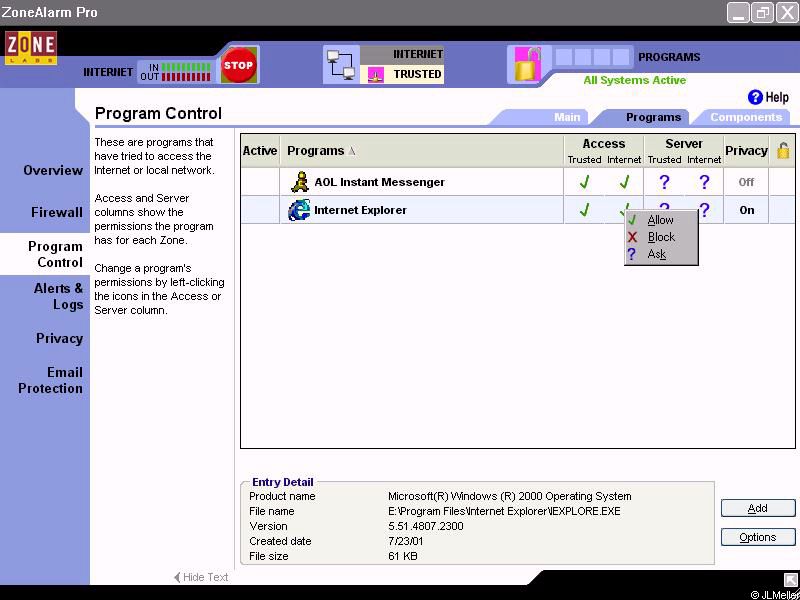800x600 pixels.
Task: Open the Alerts & Logs panel
Action: pyautogui.click(x=58, y=296)
